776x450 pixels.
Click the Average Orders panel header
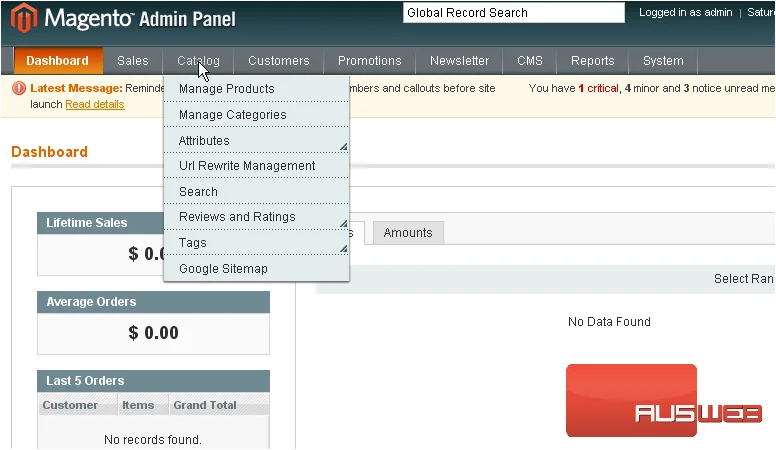tap(153, 302)
